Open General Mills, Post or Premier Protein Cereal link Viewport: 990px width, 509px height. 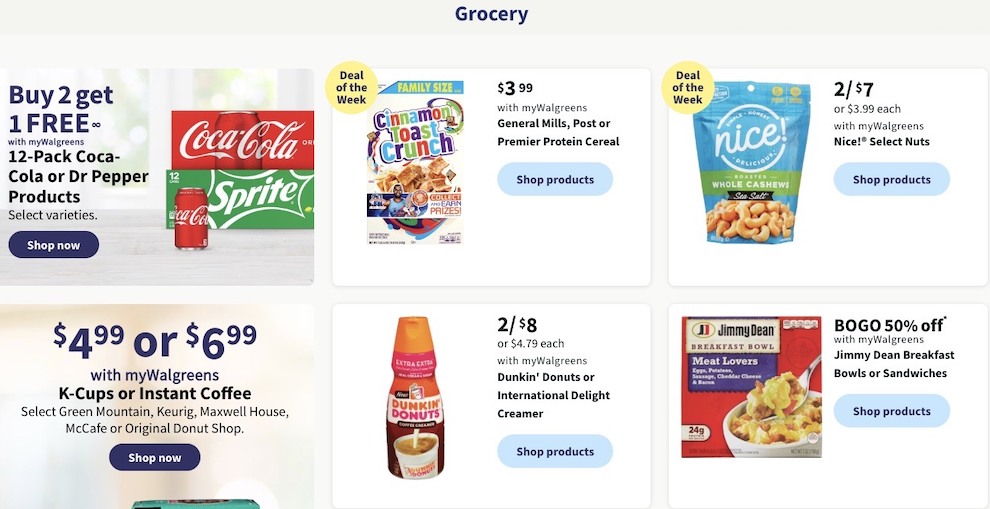pos(558,133)
